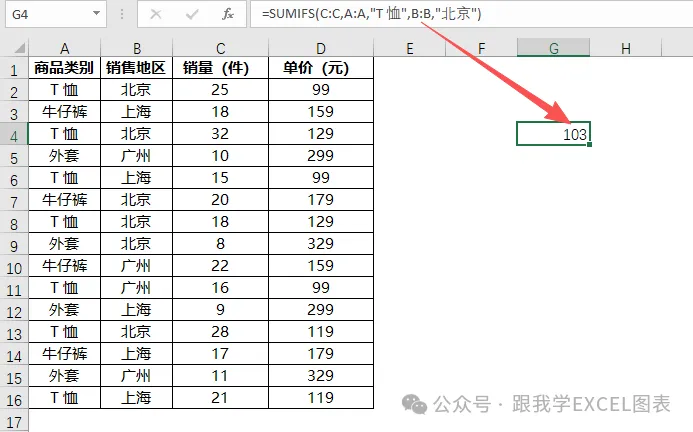Click sales quantity cell with 16
Screen dimensions: 693x432
tap(221, 288)
